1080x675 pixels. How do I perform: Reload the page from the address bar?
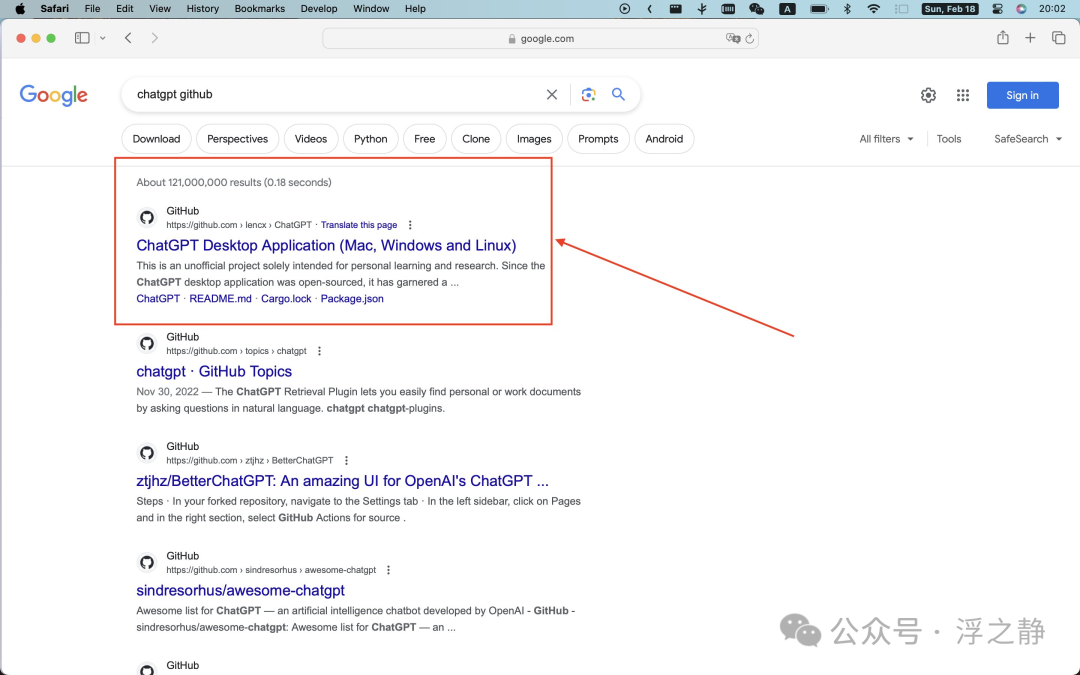749,39
